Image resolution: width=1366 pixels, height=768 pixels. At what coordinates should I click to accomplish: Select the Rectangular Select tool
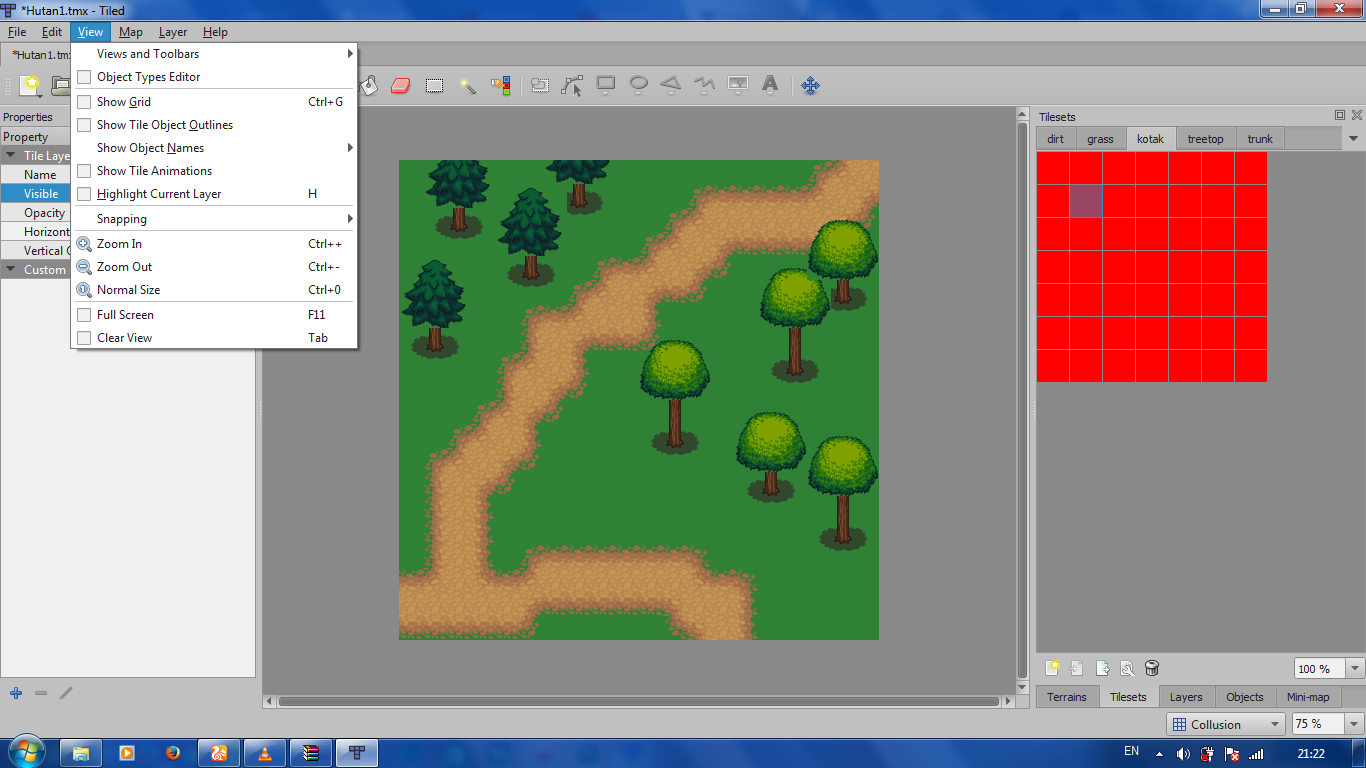pyautogui.click(x=434, y=86)
